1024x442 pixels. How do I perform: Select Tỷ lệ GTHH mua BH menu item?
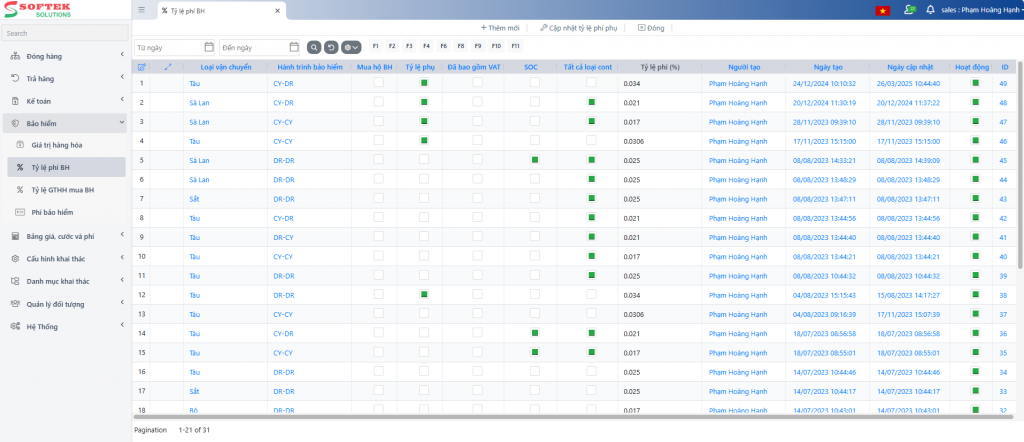pos(62,189)
